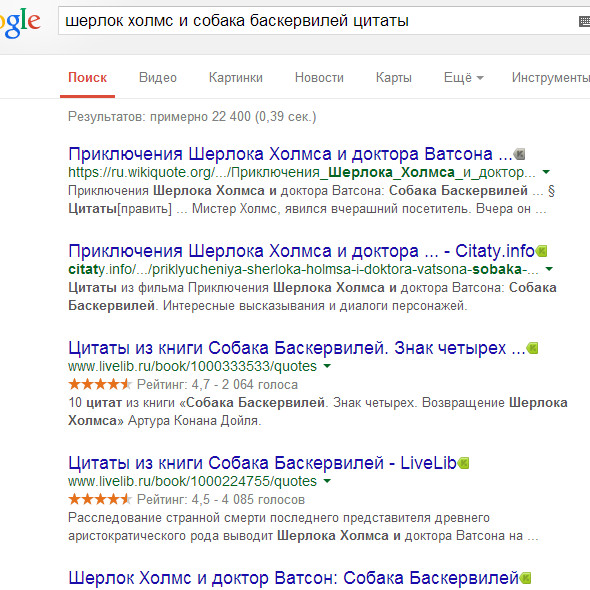Open 'Цитаты из книги Собака Баскервилей - LiveLib' link
590x590 pixels.
point(262,463)
